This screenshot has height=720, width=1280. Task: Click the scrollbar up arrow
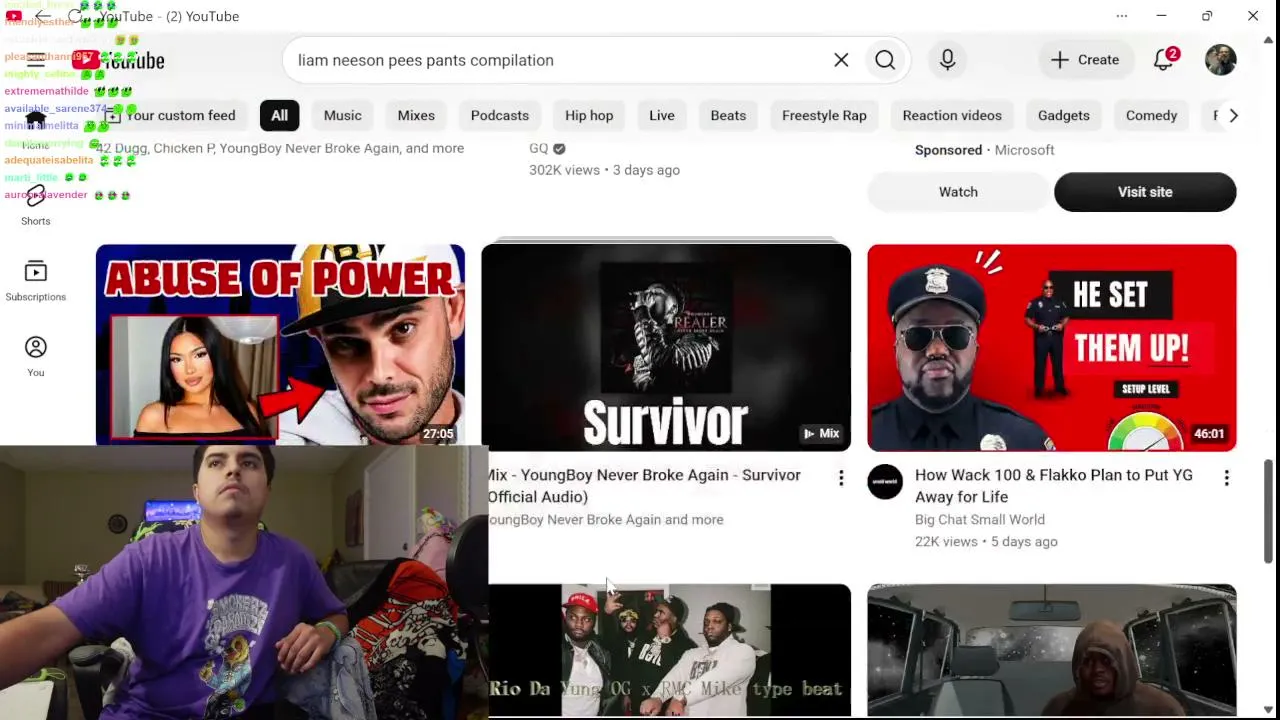1269,41
